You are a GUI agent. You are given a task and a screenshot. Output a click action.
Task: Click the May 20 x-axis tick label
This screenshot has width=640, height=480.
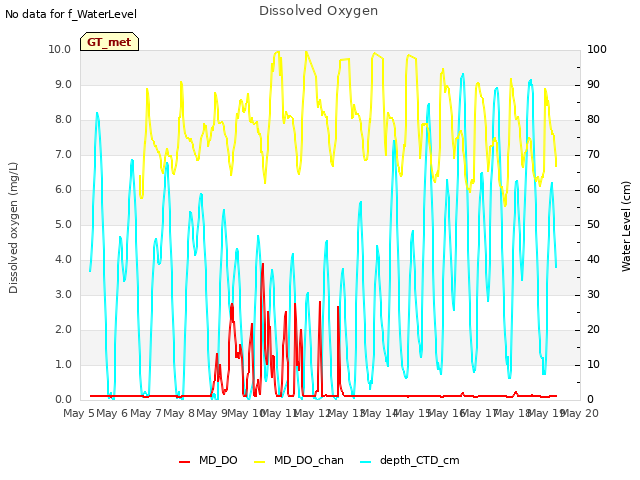[x=580, y=413]
